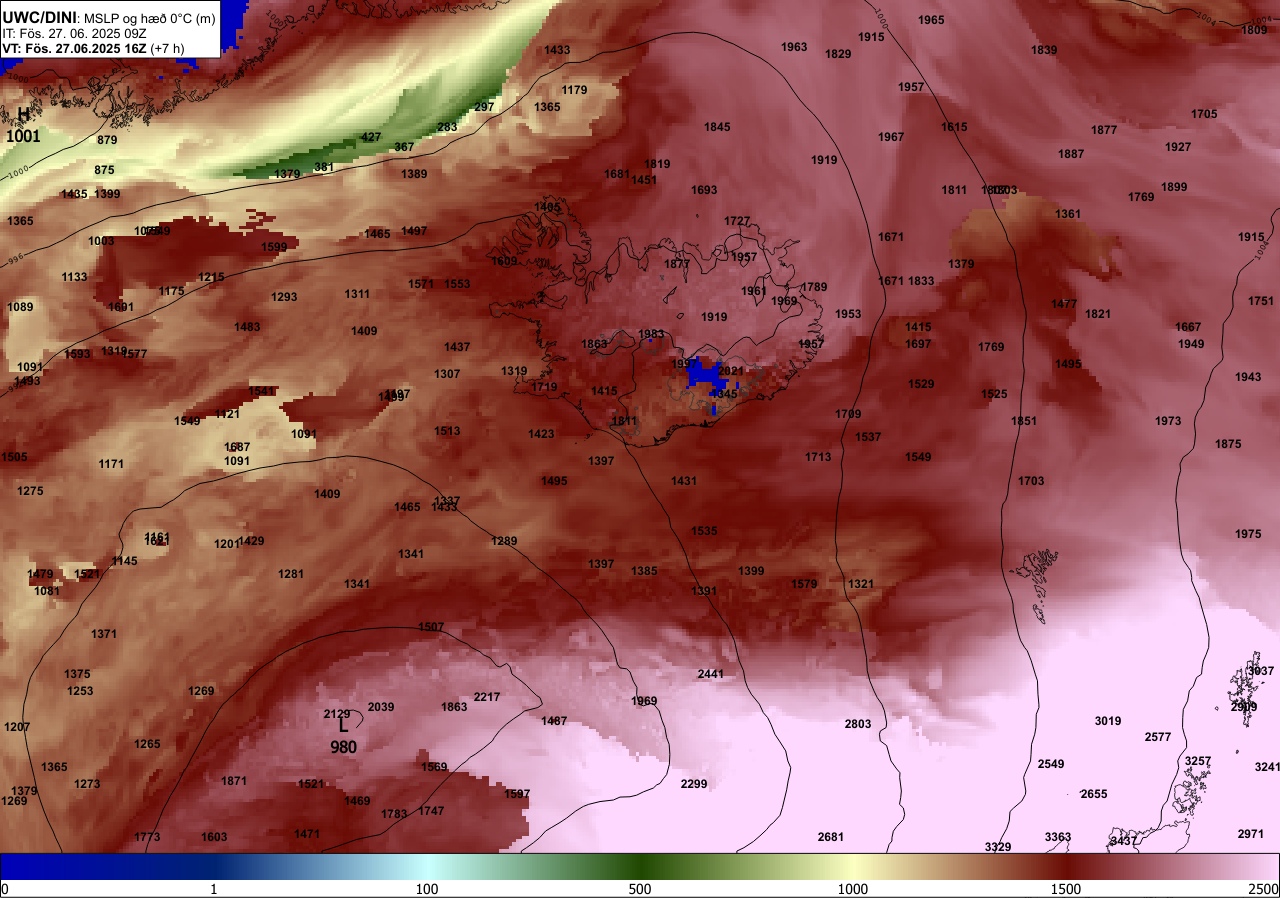Click the 1500 label on the color scale

point(1066,889)
